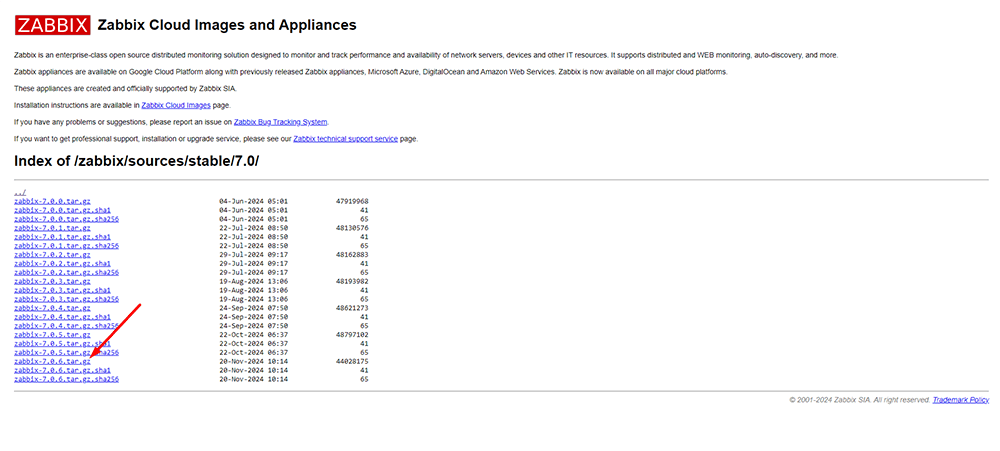Open Zabbix Bug Tracking System link
The height and width of the screenshot is (451, 1000).
click(281, 122)
